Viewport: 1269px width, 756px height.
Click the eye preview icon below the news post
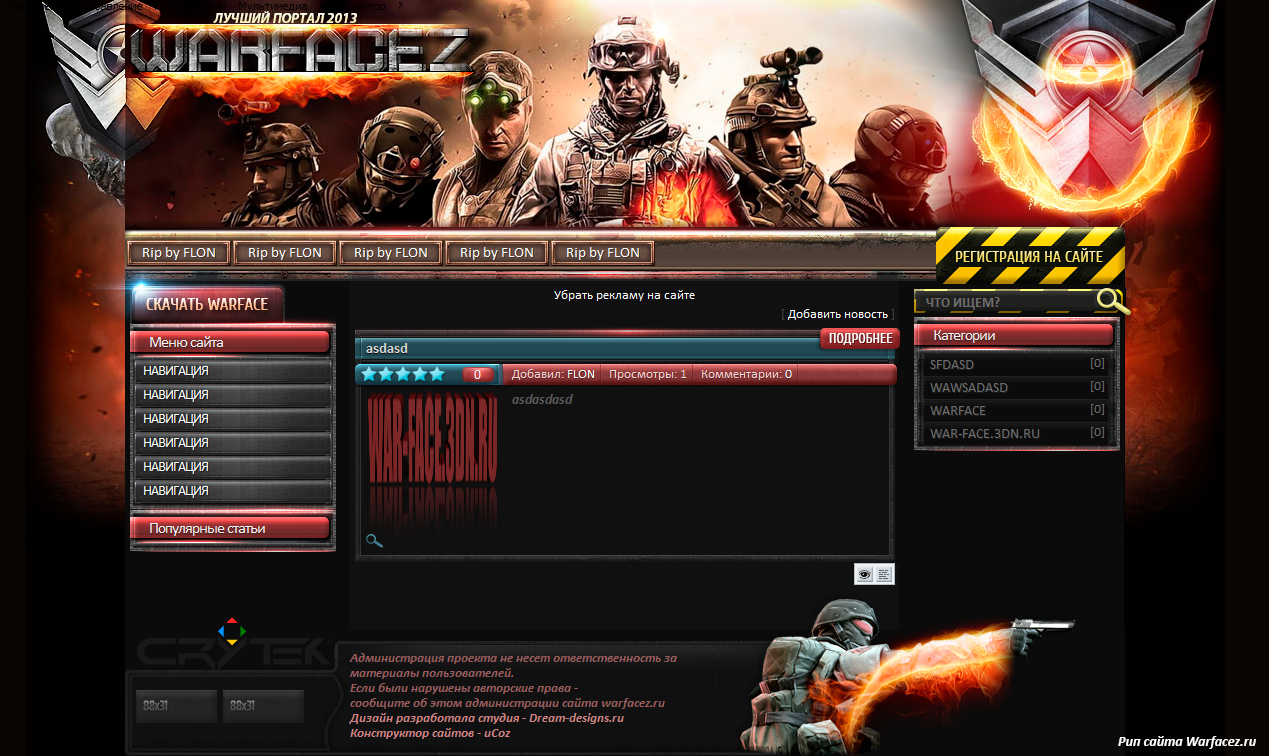[862, 574]
